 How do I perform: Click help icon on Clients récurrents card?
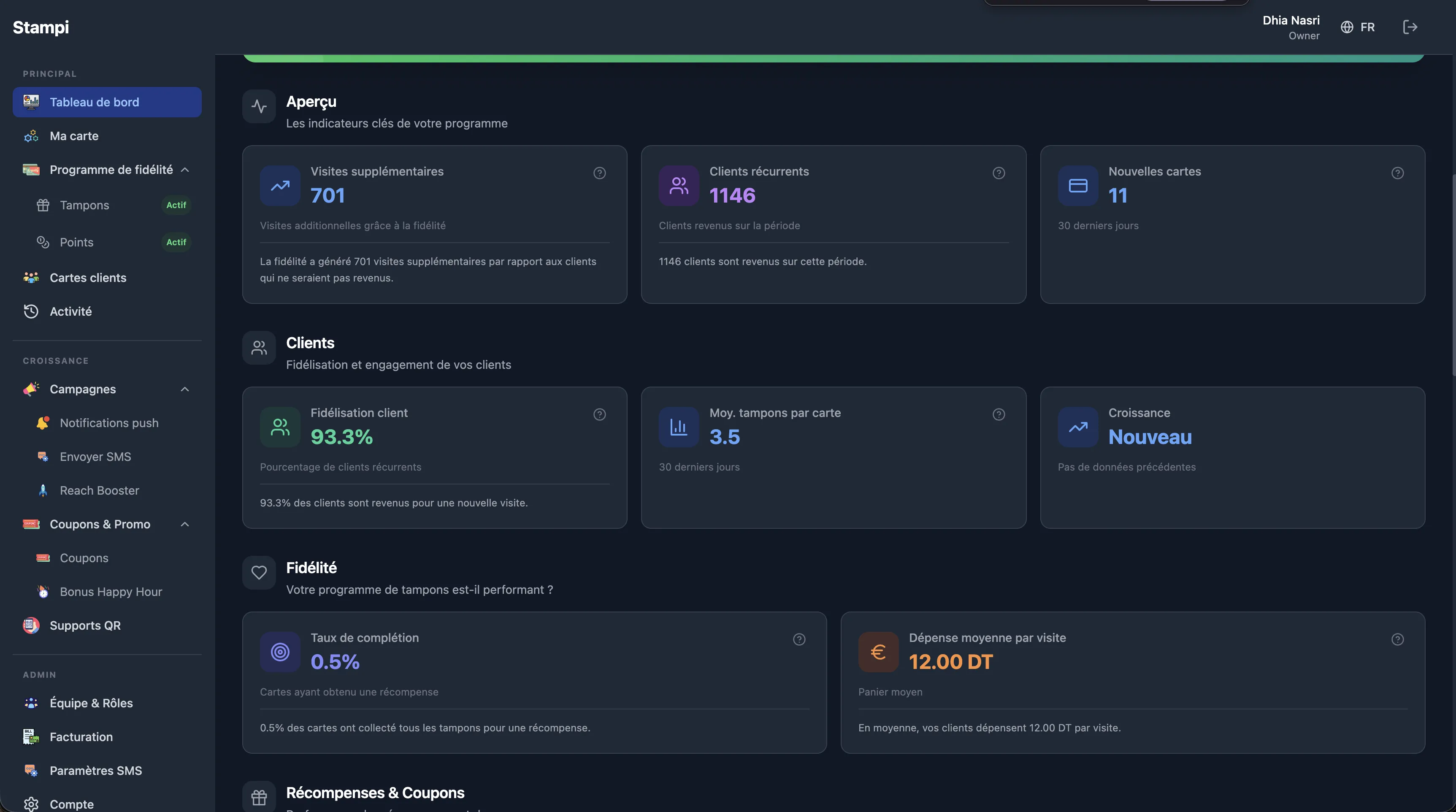(999, 173)
